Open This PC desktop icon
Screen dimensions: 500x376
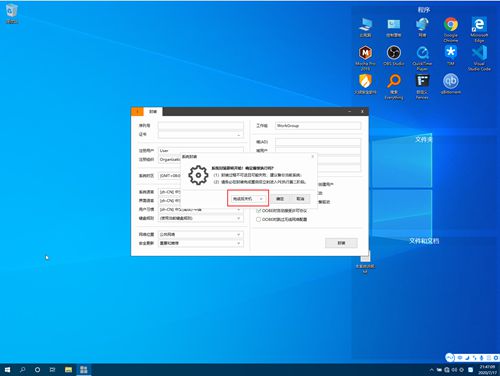point(365,27)
